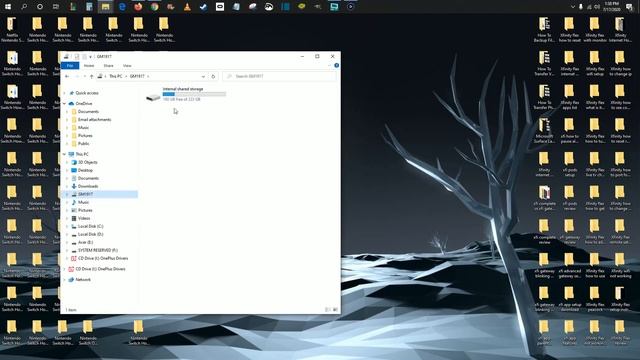Go up one folder level

coord(91,76)
